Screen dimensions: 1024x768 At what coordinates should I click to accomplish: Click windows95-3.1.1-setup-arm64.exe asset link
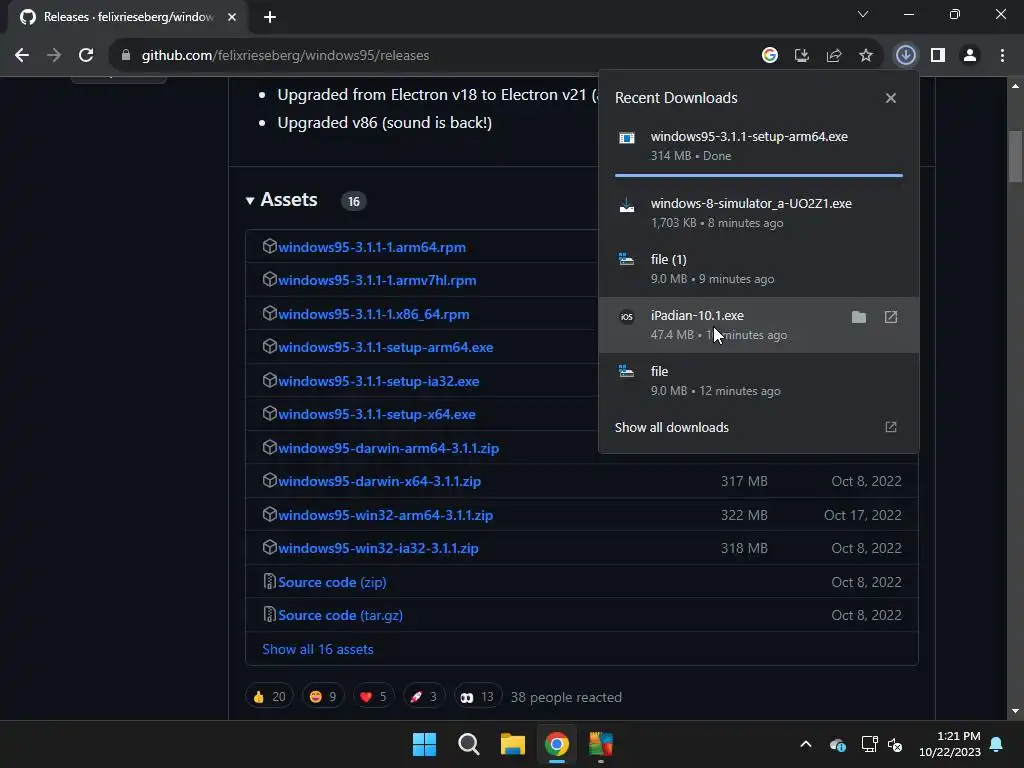(x=385, y=347)
